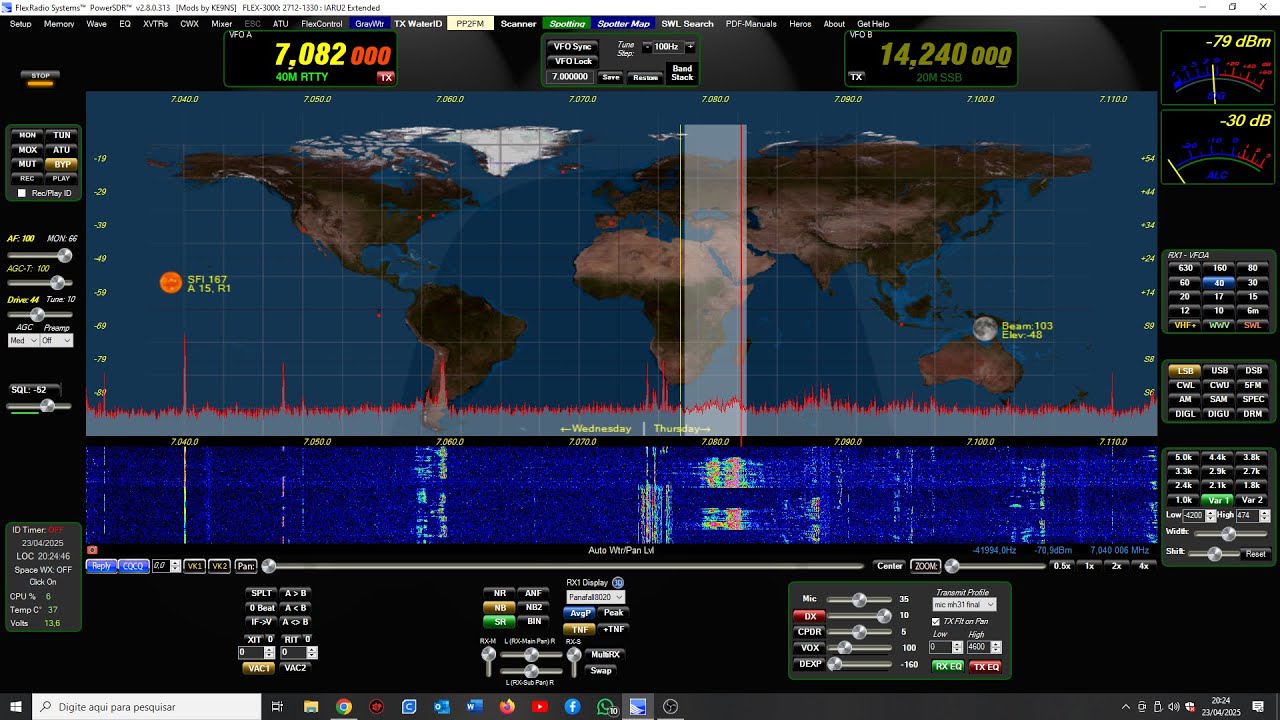This screenshot has width=1280, height=720.
Task: Open the Setup menu
Action: 20,24
